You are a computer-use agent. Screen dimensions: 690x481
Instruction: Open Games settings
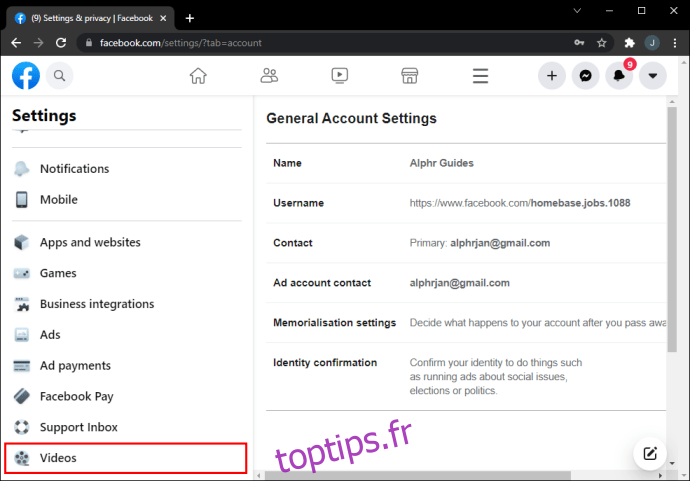[x=127, y=273]
